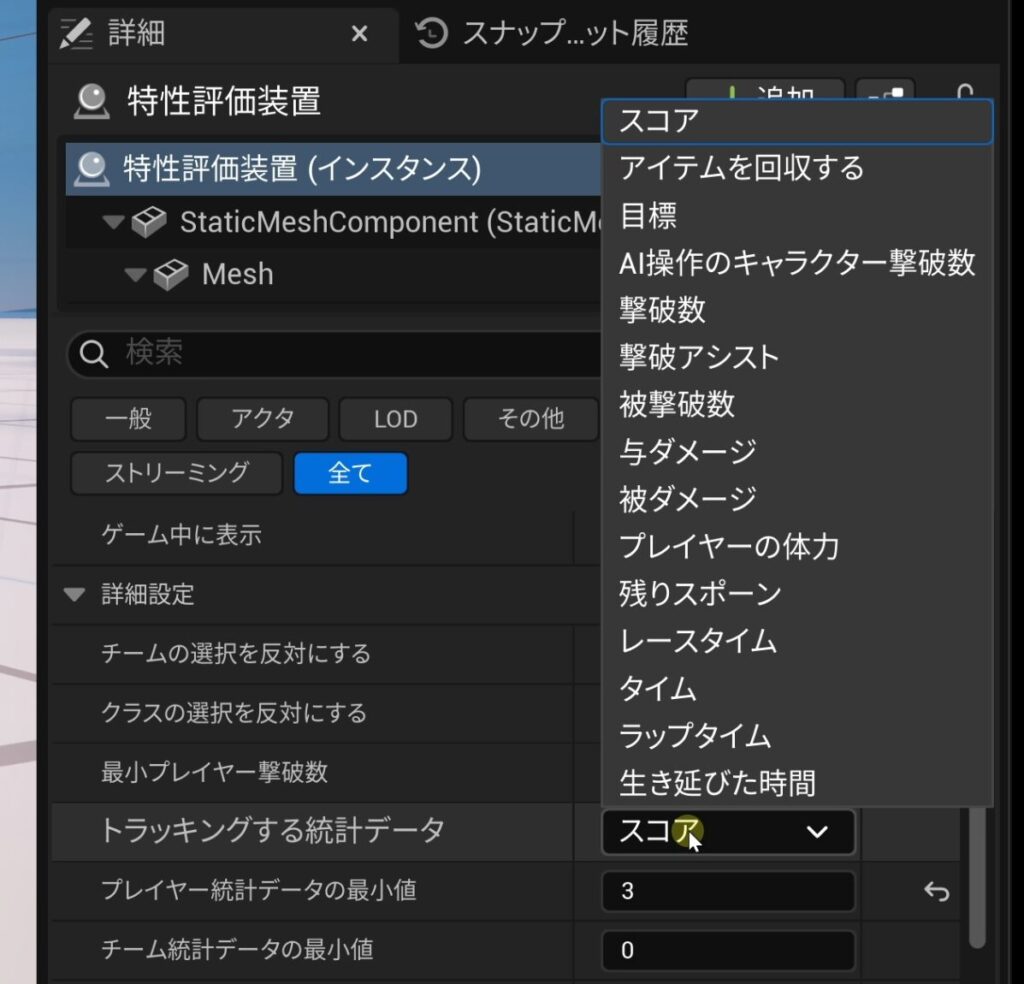This screenshot has height=984, width=1024.
Task: Click the スナップショット履歴 clock icon
Action: click(x=431, y=34)
